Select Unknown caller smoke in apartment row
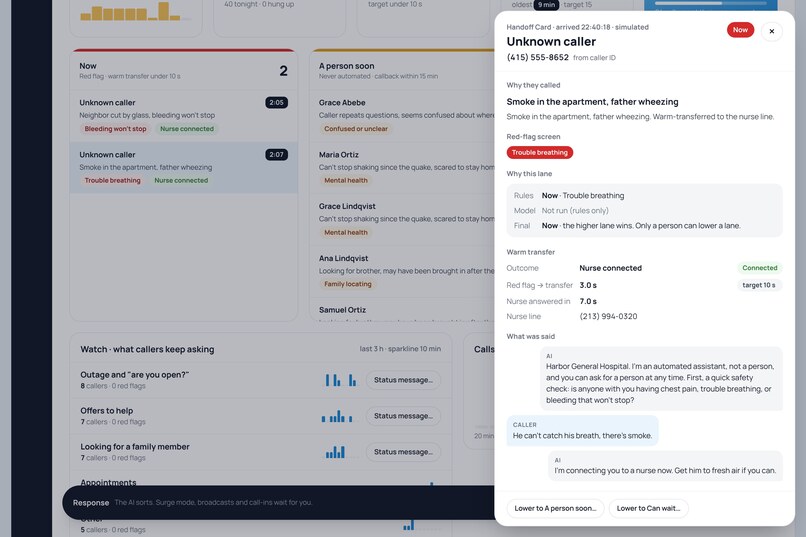The height and width of the screenshot is (537, 806). tap(184, 168)
